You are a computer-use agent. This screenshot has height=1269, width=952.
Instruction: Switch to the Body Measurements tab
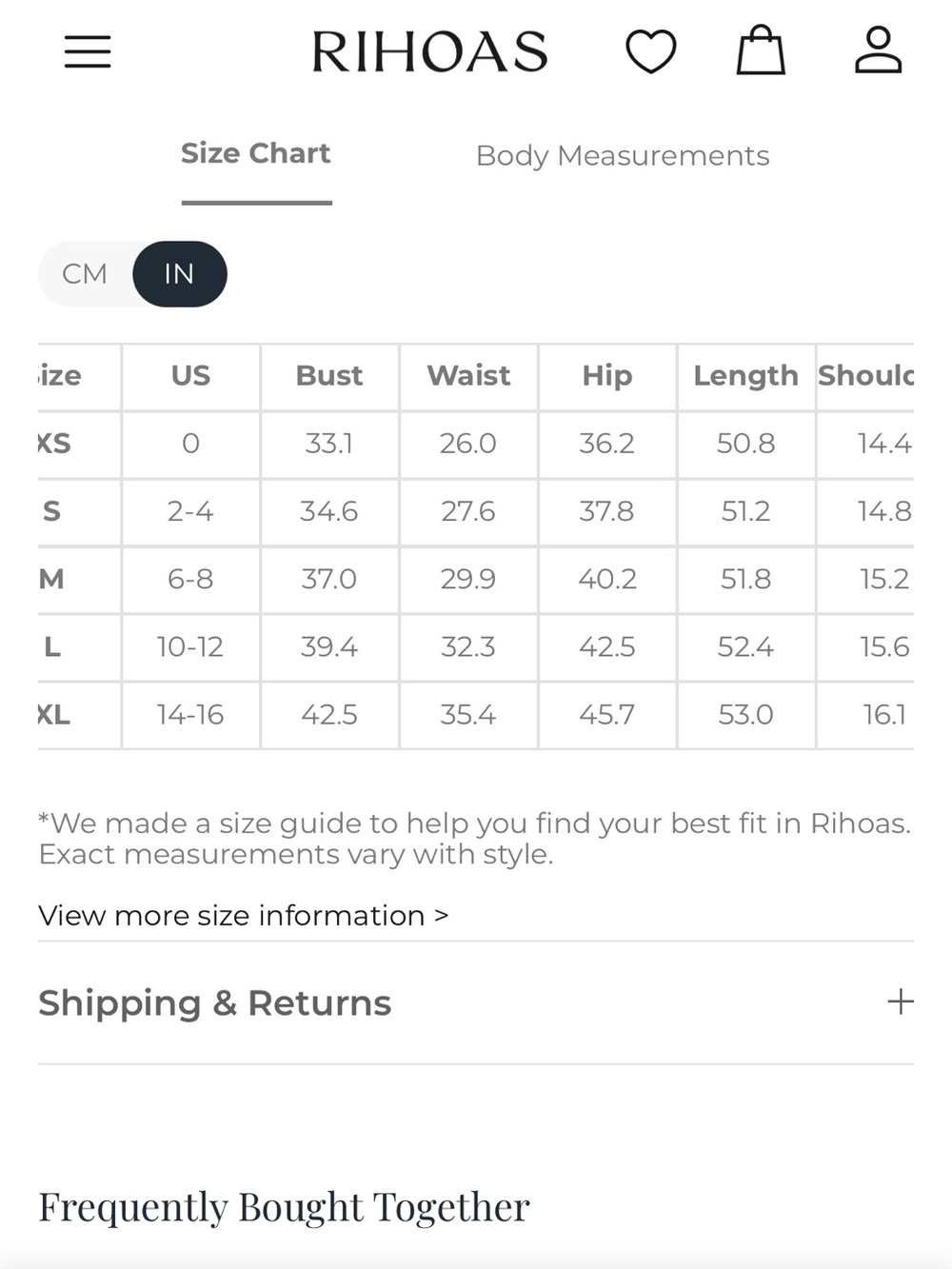pos(623,156)
